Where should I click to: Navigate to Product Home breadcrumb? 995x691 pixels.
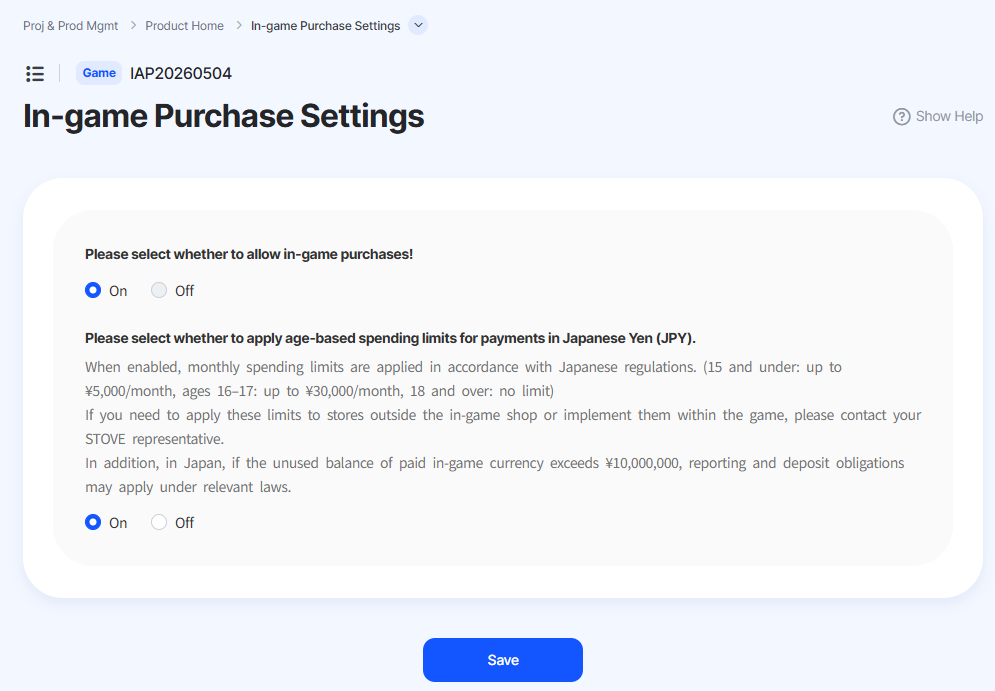coord(184,26)
